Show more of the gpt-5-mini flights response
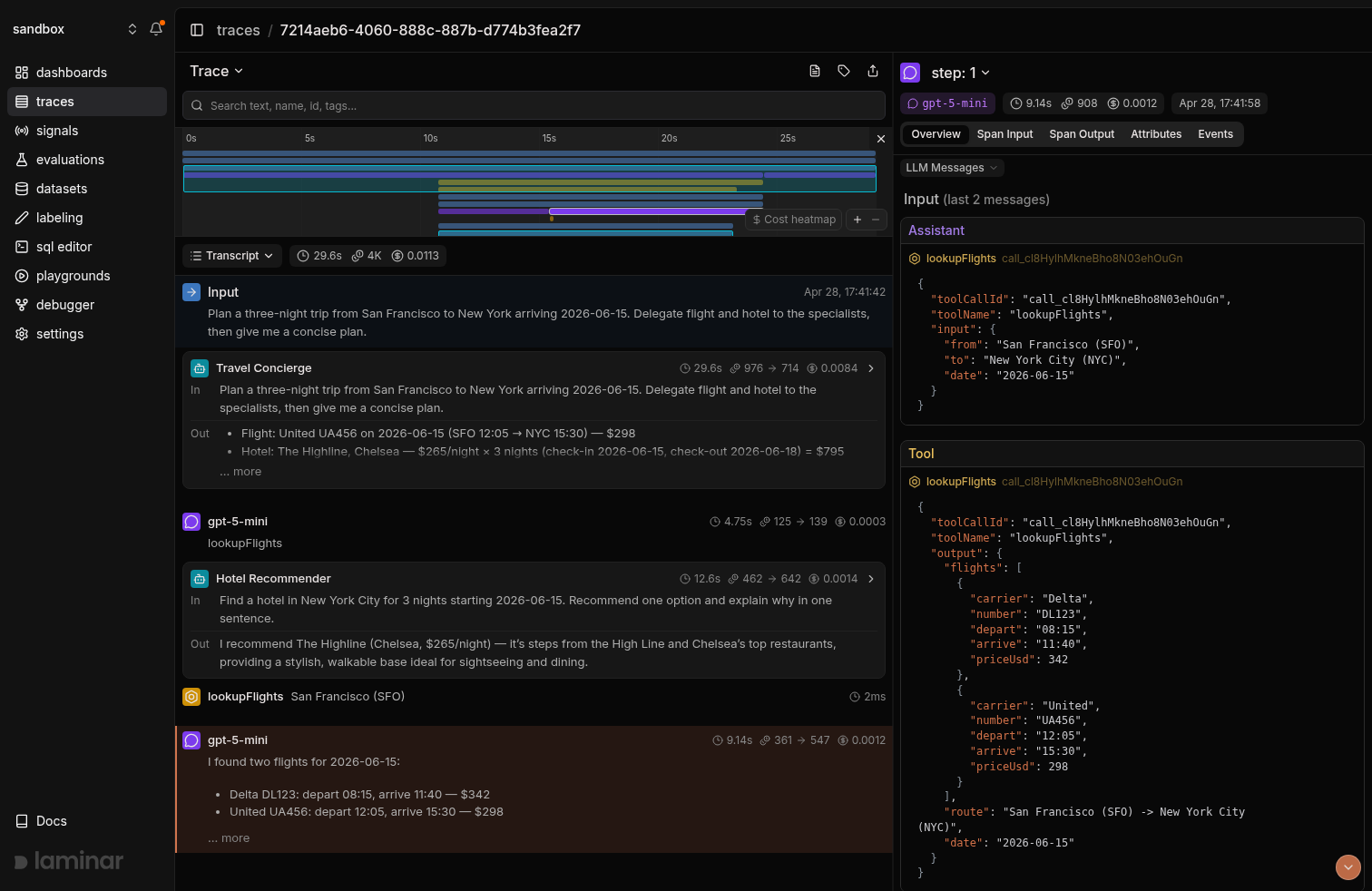The width and height of the screenshot is (1372, 891). click(x=229, y=838)
